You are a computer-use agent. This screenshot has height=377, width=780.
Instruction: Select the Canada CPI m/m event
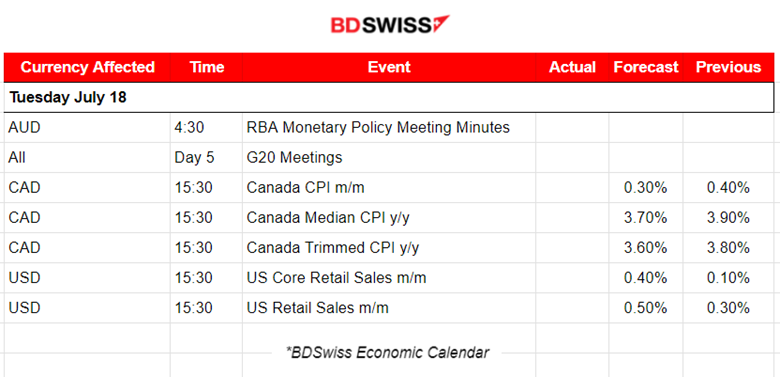(x=308, y=188)
